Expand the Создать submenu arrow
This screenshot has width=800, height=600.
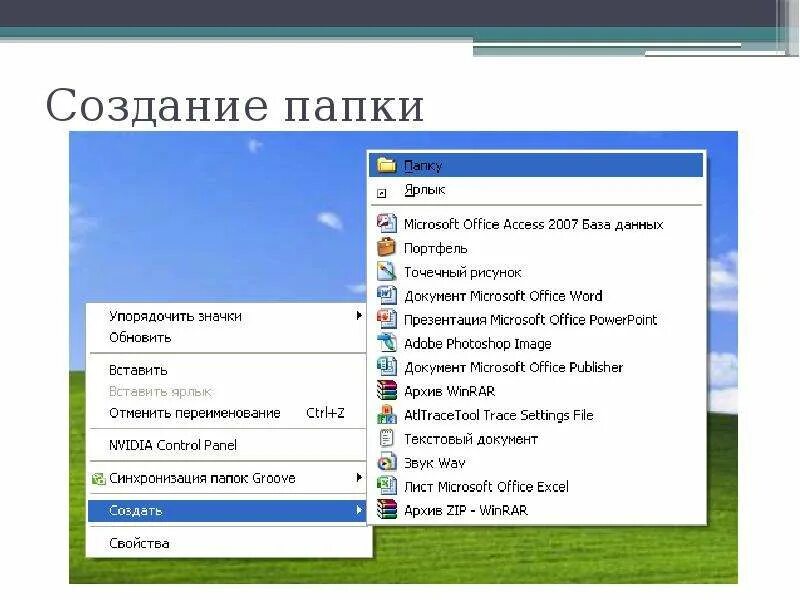[x=359, y=510]
